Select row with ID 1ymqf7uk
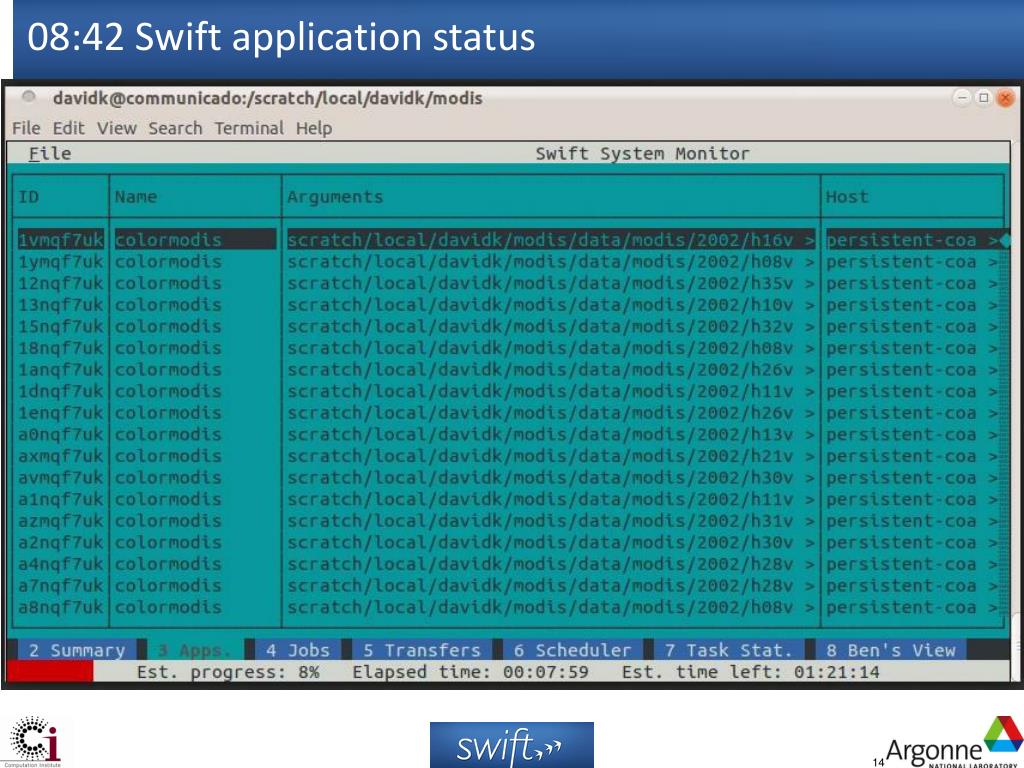Screen dimensions: 1024x768 pyautogui.click(x=507, y=261)
